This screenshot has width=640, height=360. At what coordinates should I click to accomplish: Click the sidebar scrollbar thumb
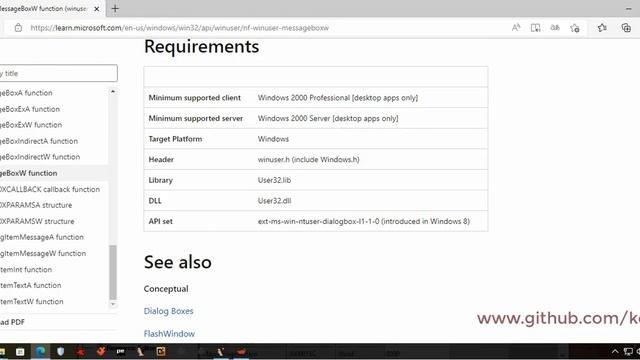pos(113,272)
